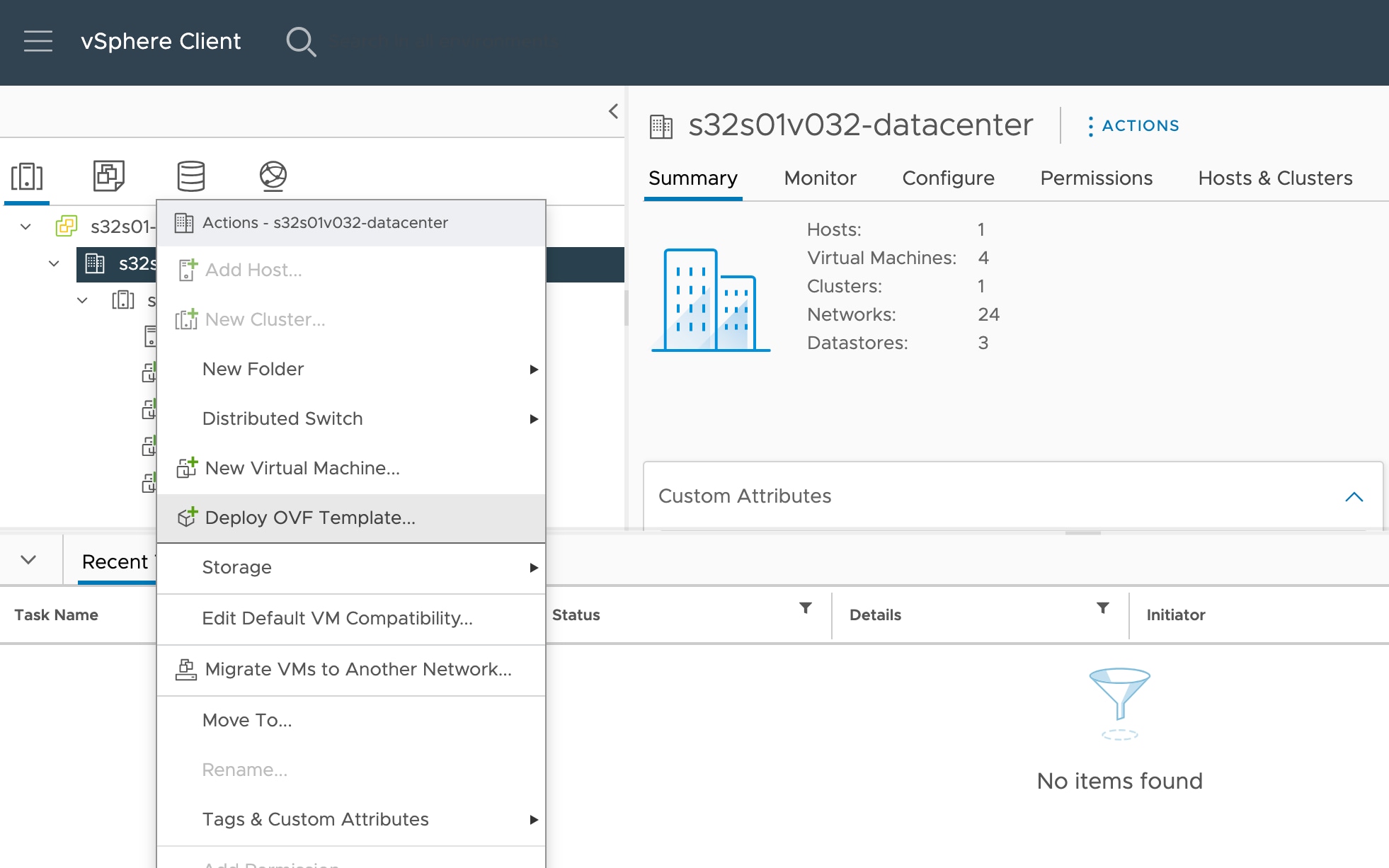Screen dimensions: 1389x868
Task: Open the Monitor tab
Action: 820,178
